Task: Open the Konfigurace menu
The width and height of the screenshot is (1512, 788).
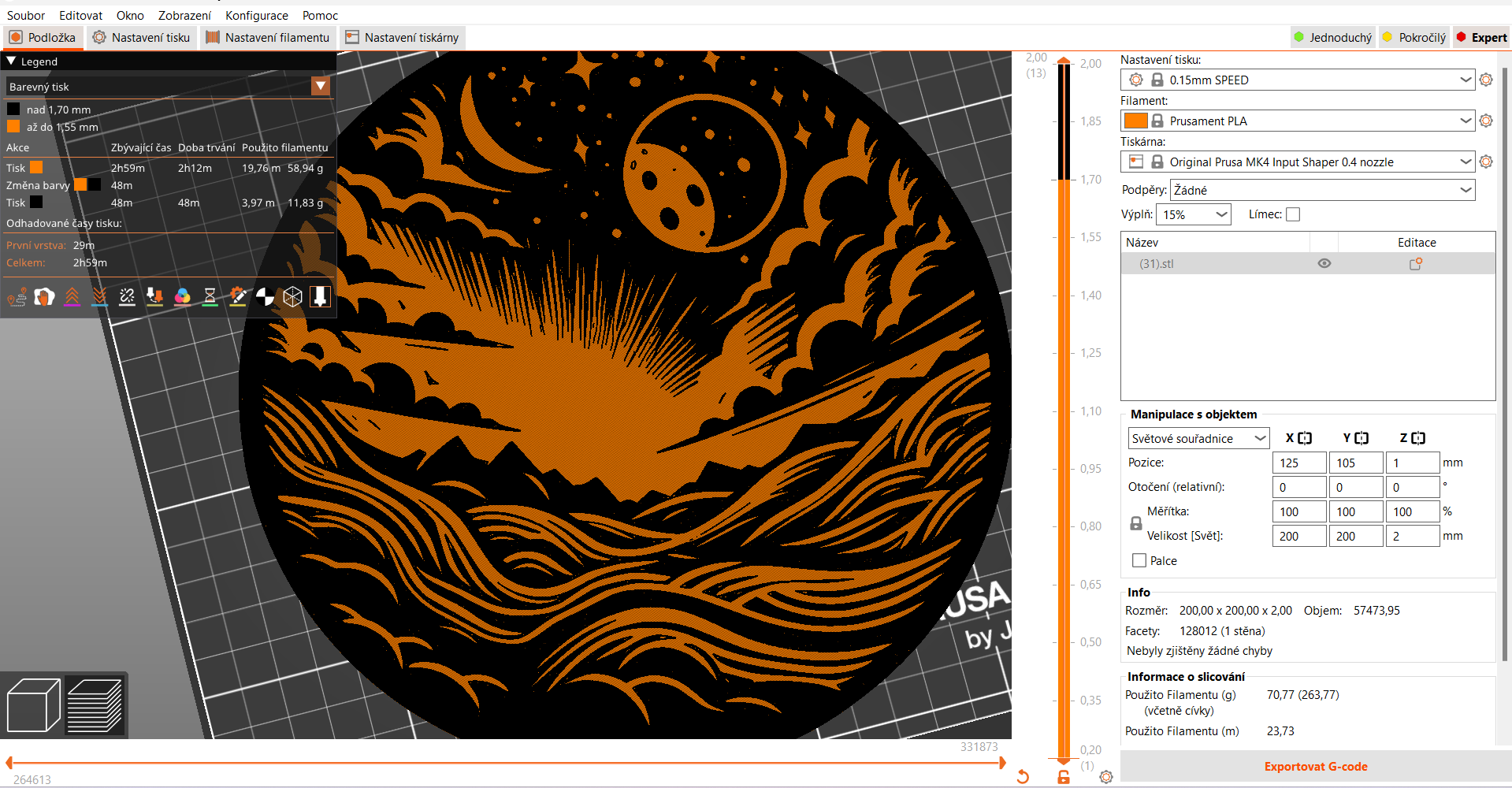Action: (x=257, y=15)
